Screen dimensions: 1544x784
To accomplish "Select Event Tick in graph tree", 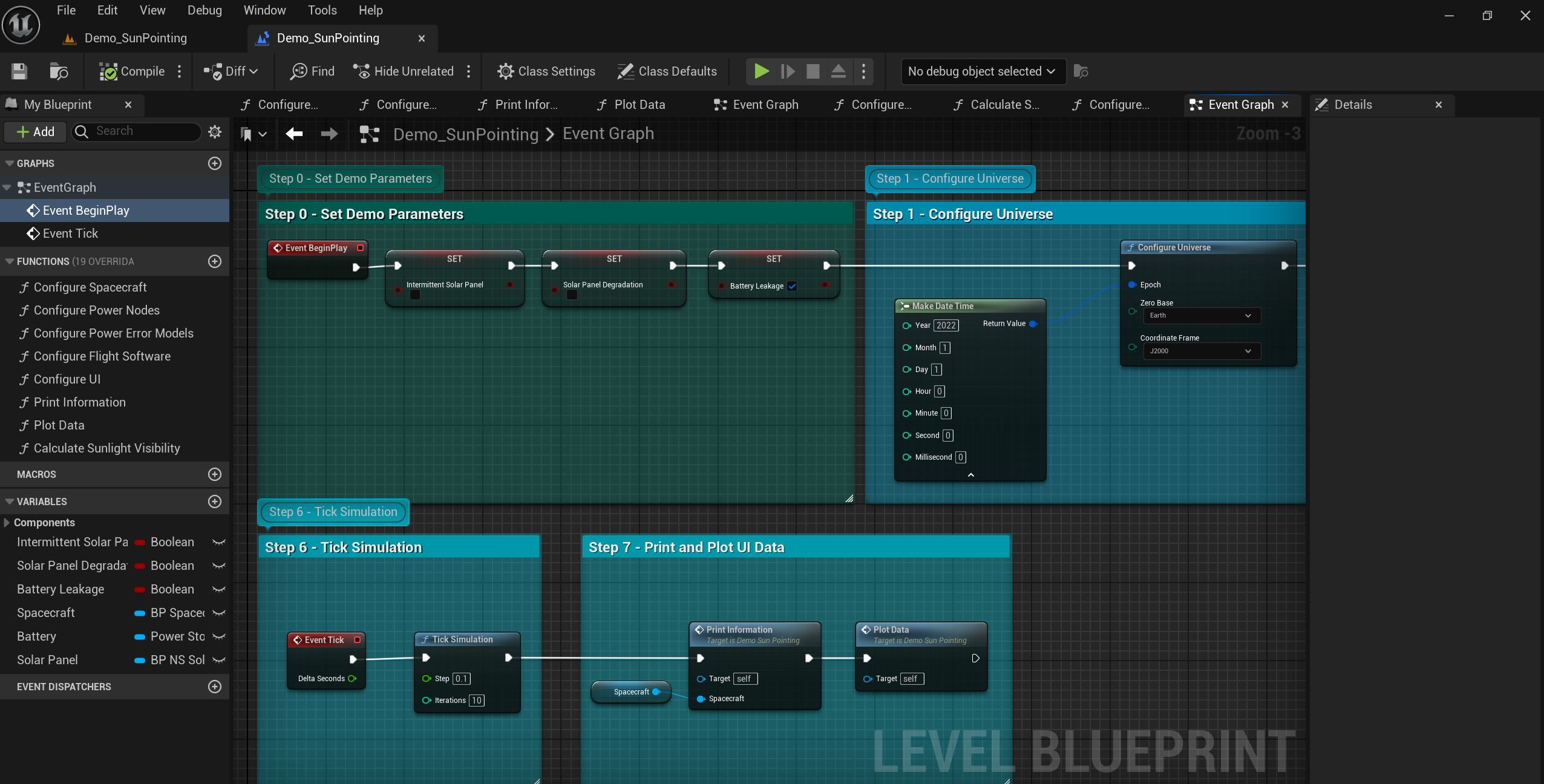I will pyautogui.click(x=70, y=234).
